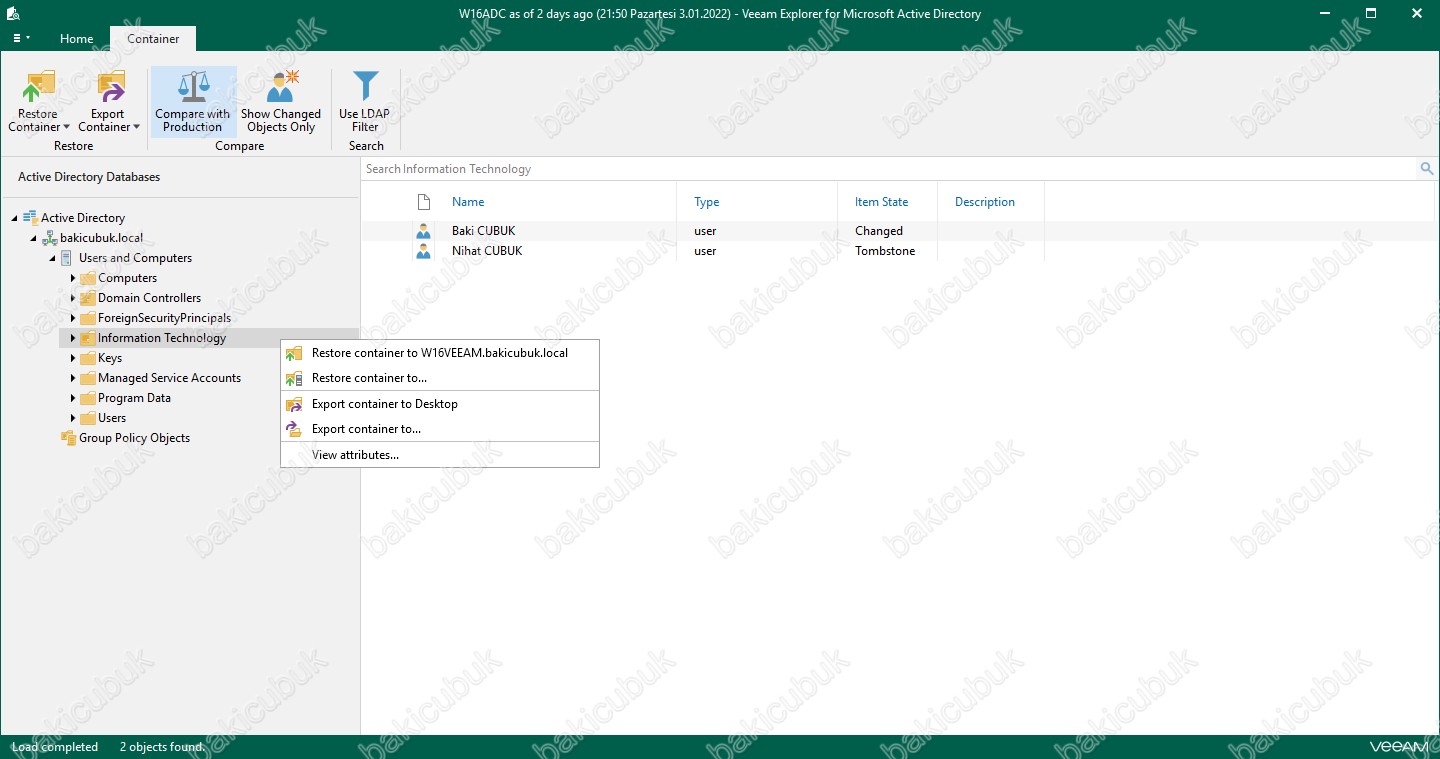Switch to the Home tab
The height and width of the screenshot is (759, 1440).
click(x=76, y=39)
